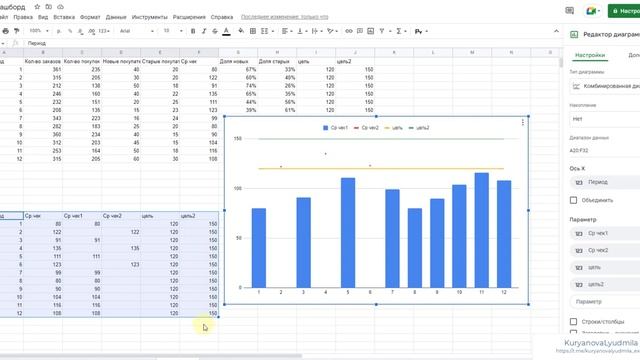Screen dimensions: 640x360
Task: Click the Ср чек1 legend entry
Action: 336,128
